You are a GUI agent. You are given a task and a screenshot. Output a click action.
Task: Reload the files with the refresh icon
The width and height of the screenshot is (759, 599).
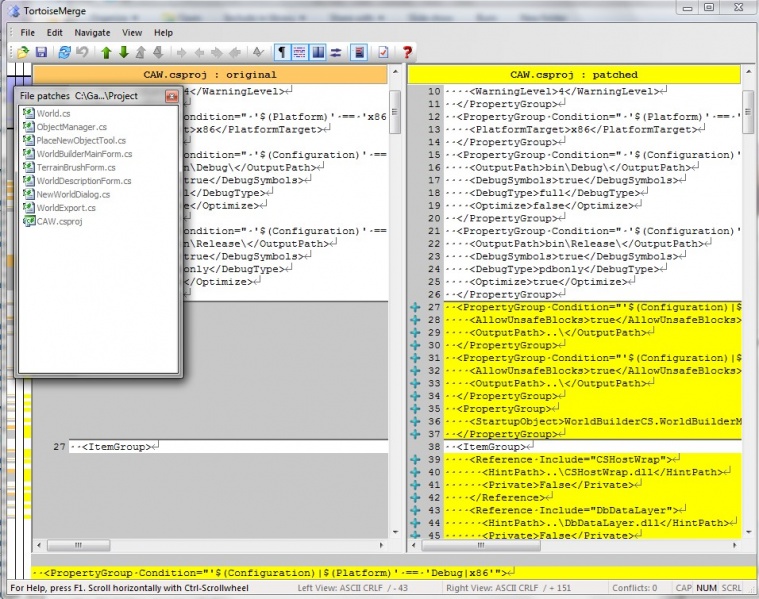click(64, 52)
